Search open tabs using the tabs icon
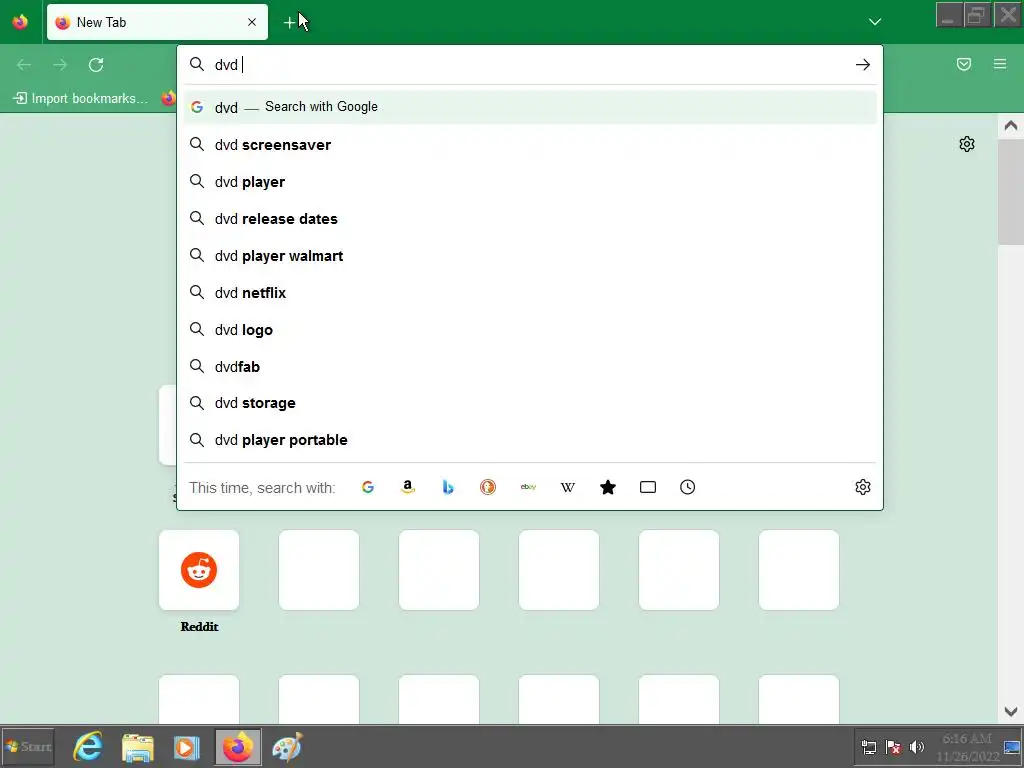Image resolution: width=1024 pixels, height=768 pixels. click(x=648, y=487)
